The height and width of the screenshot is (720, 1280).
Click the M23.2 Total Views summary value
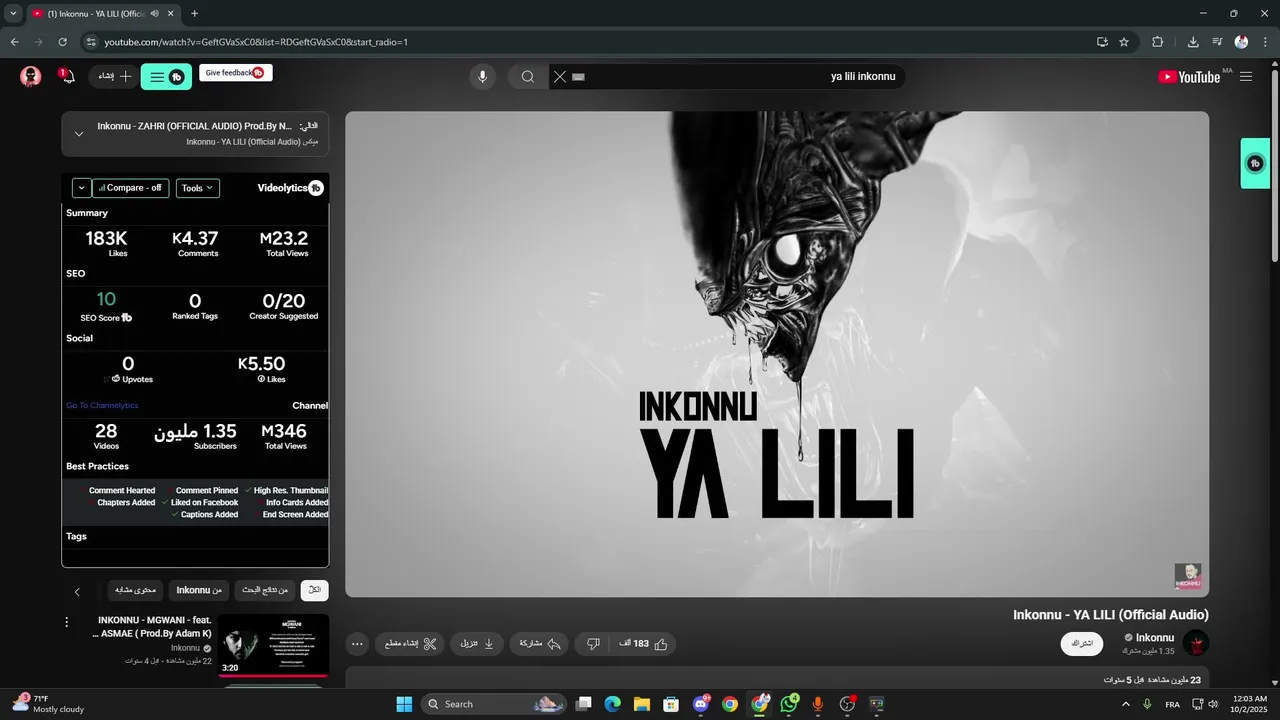pyautogui.click(x=284, y=238)
